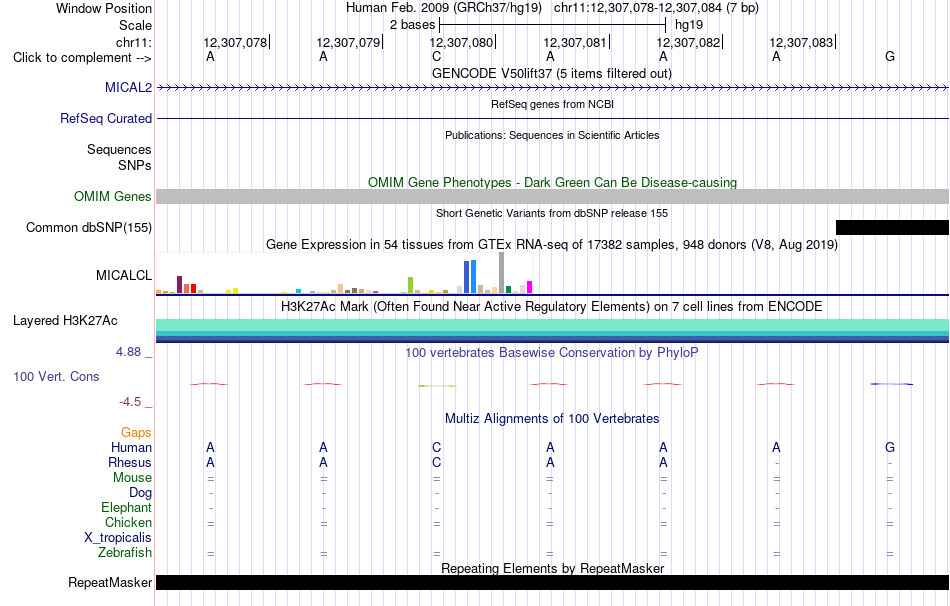Click the turquoise H3K27Ac signal band
Image resolution: width=950 pixels, height=606 pixels.
tap(553, 325)
